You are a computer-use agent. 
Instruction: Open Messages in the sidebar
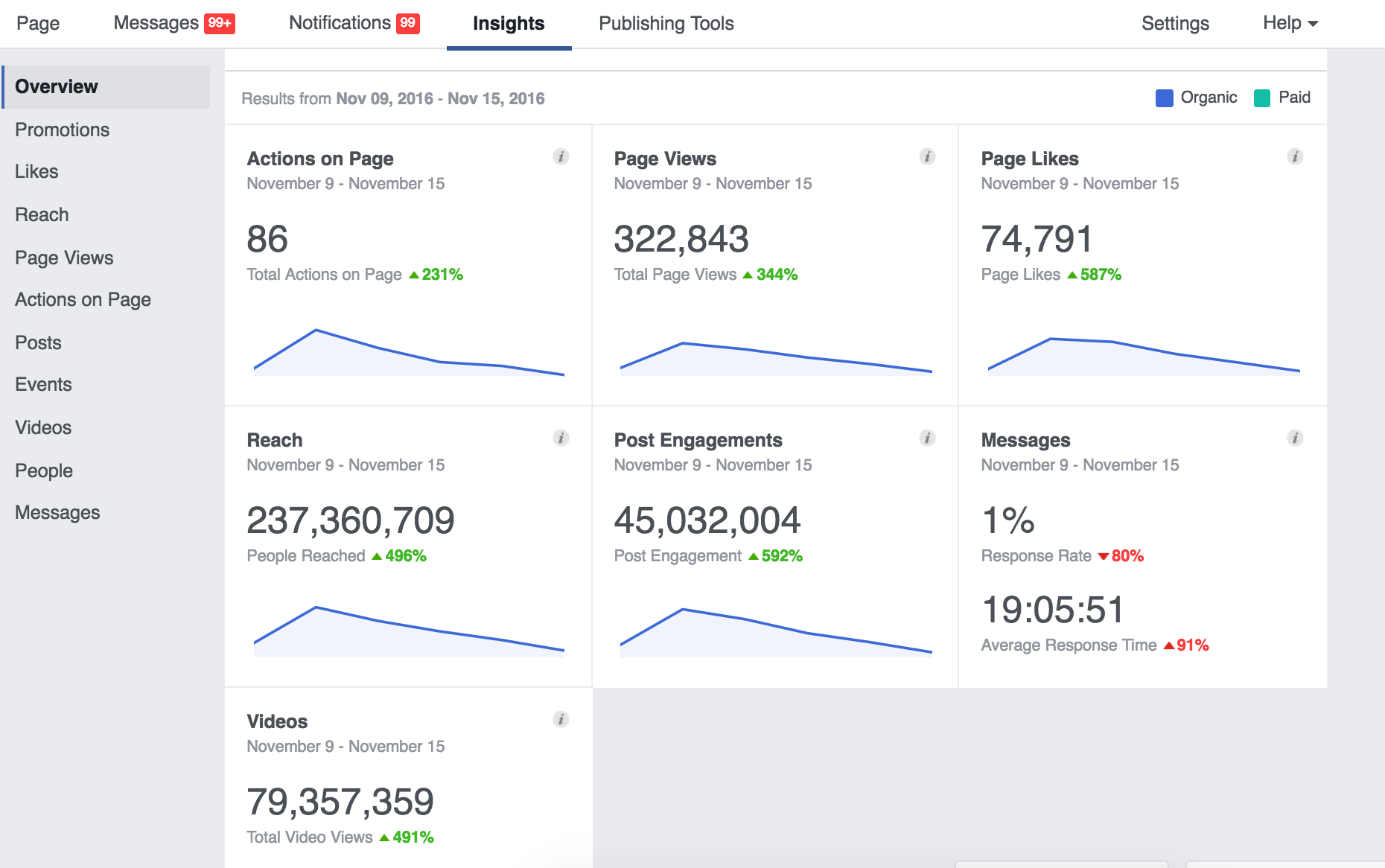click(x=57, y=512)
